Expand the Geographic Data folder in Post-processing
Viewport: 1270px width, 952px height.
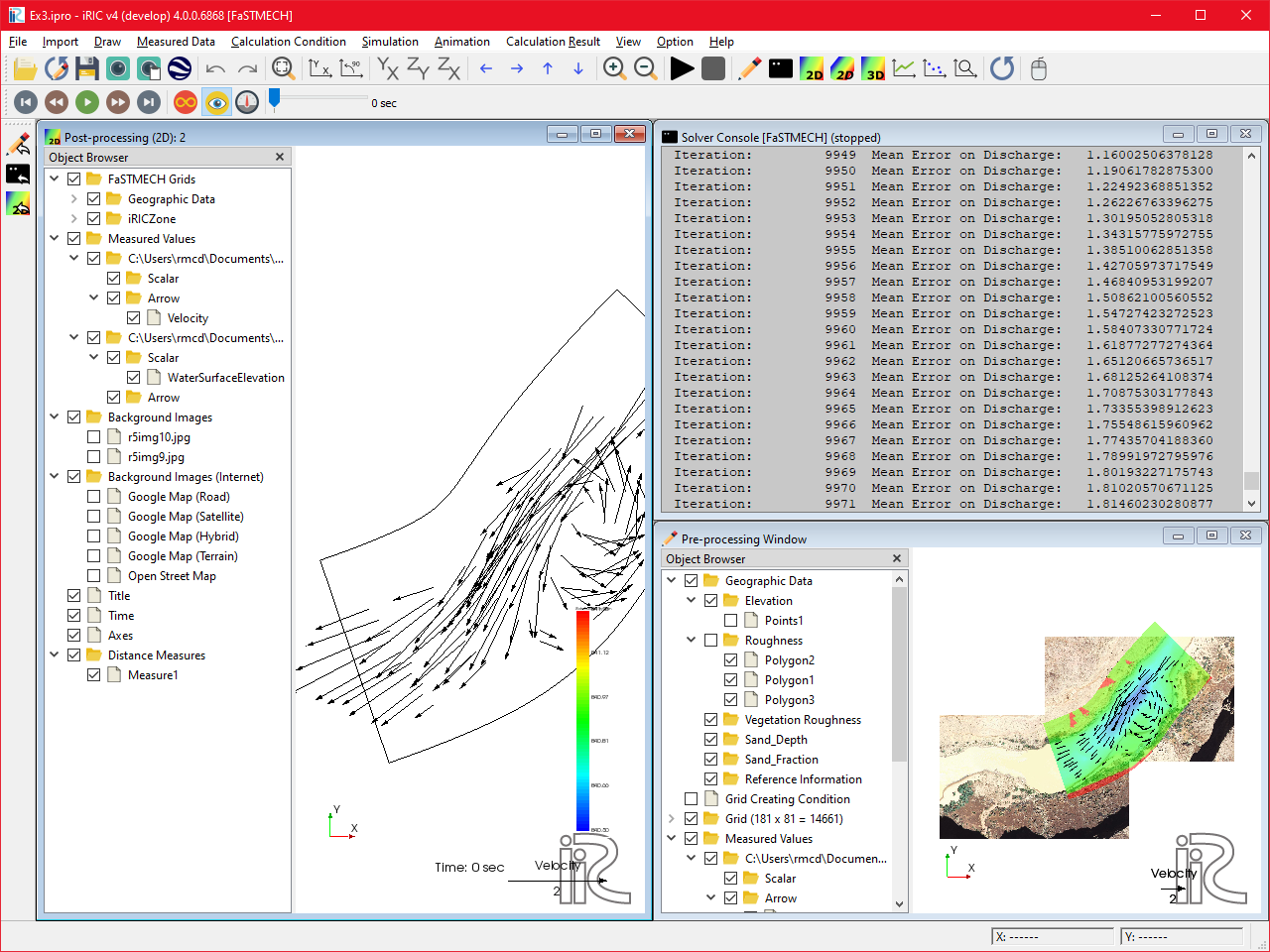click(74, 199)
